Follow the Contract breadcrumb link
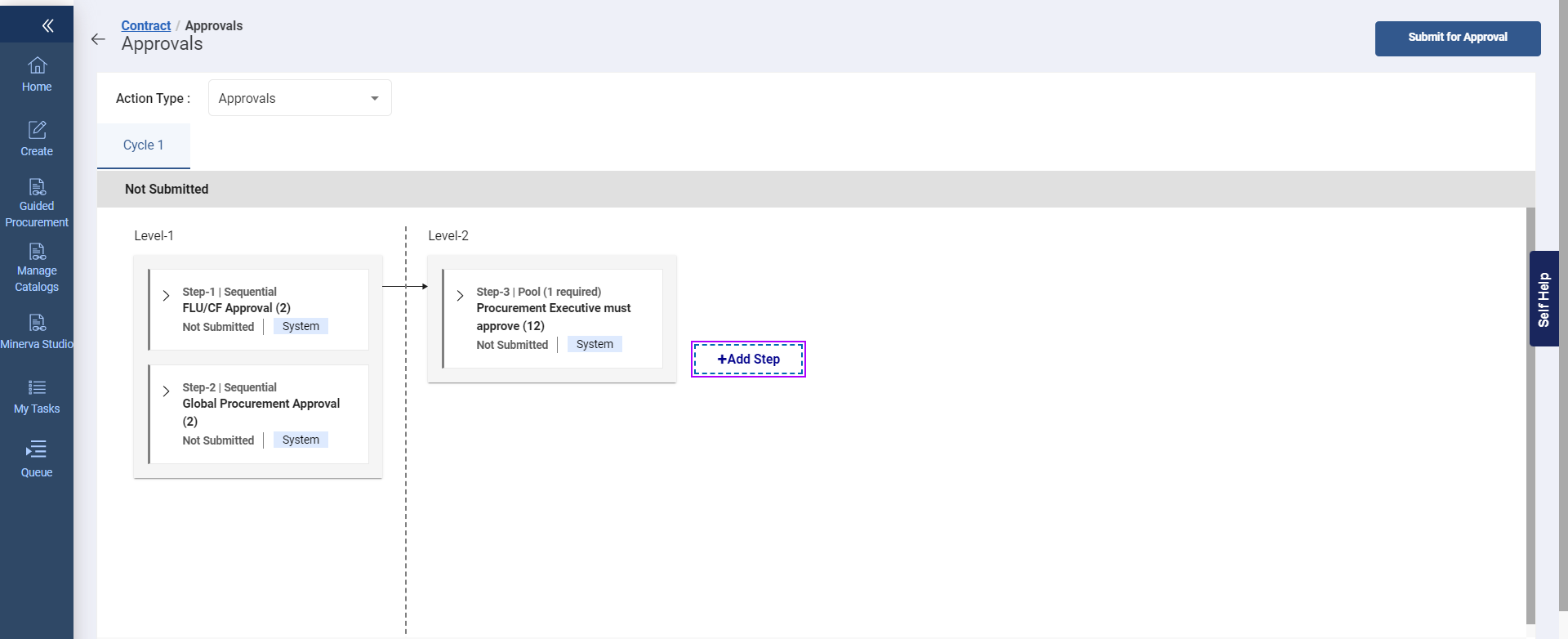This screenshot has height=639, width=1568. [x=146, y=25]
